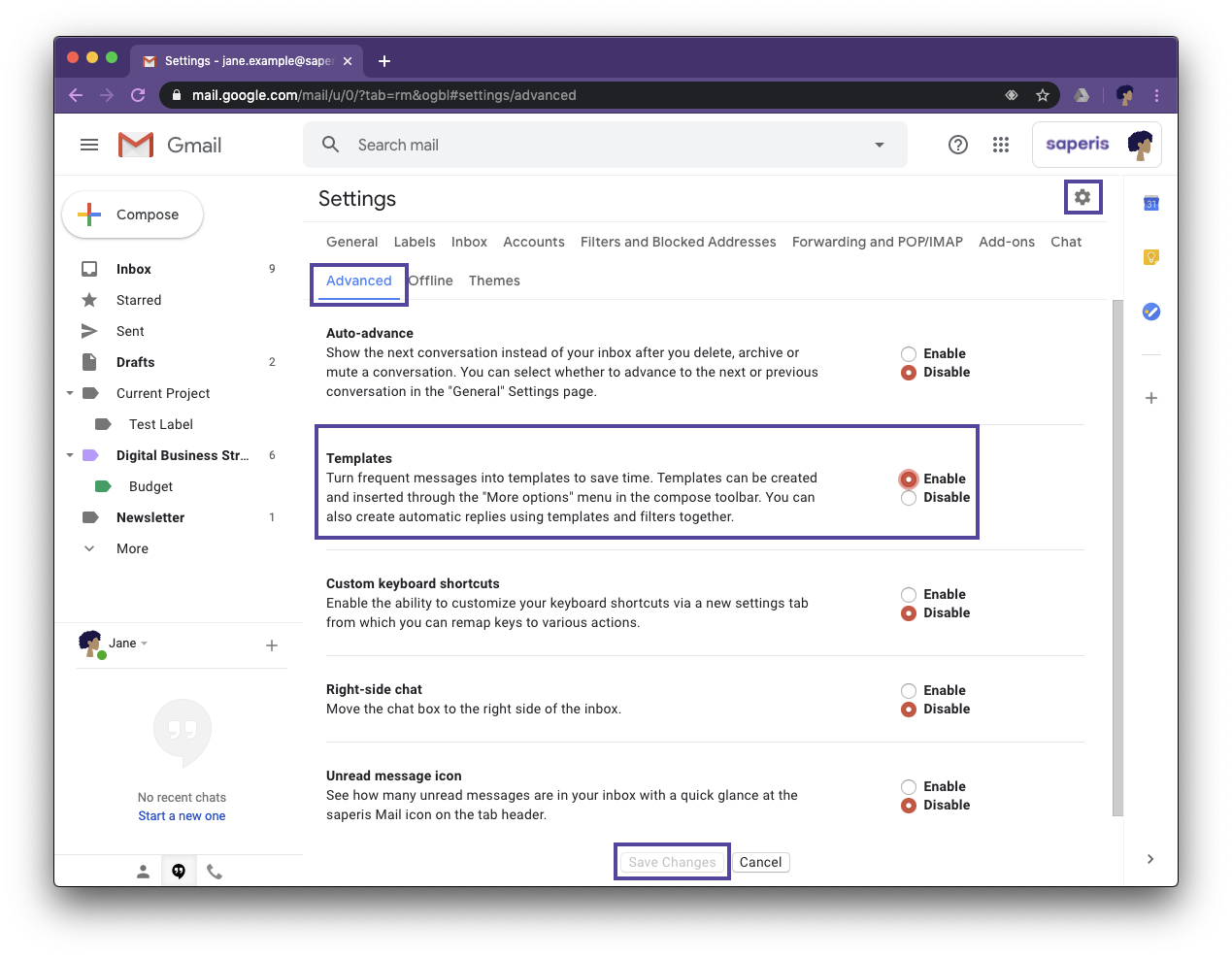The width and height of the screenshot is (1232, 958).
Task: Enable Auto-advance
Action: click(x=909, y=354)
